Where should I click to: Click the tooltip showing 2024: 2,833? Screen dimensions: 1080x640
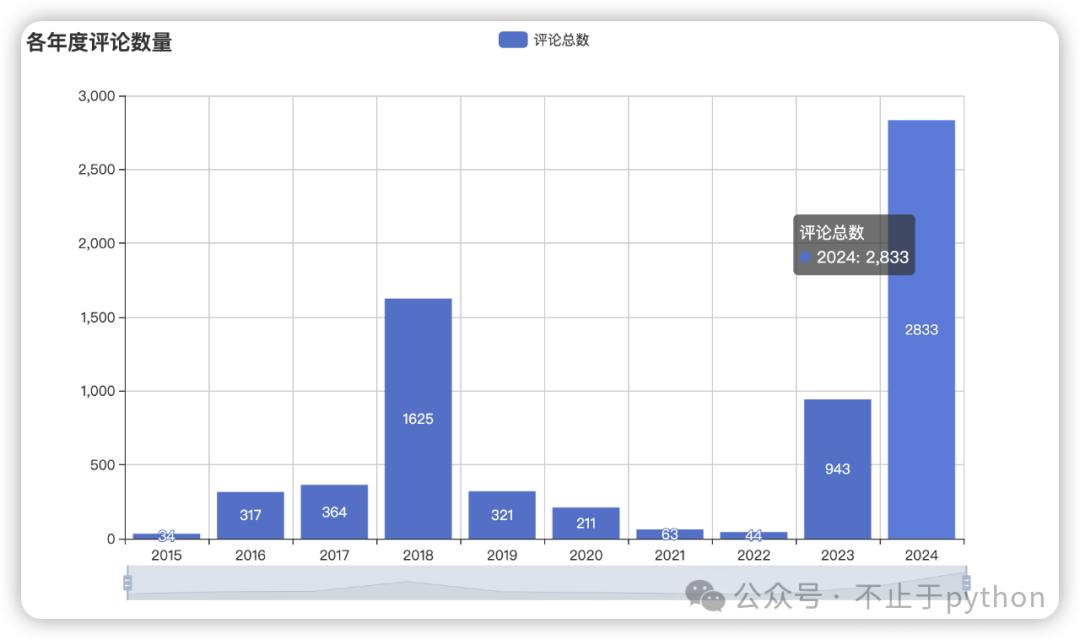(x=854, y=245)
